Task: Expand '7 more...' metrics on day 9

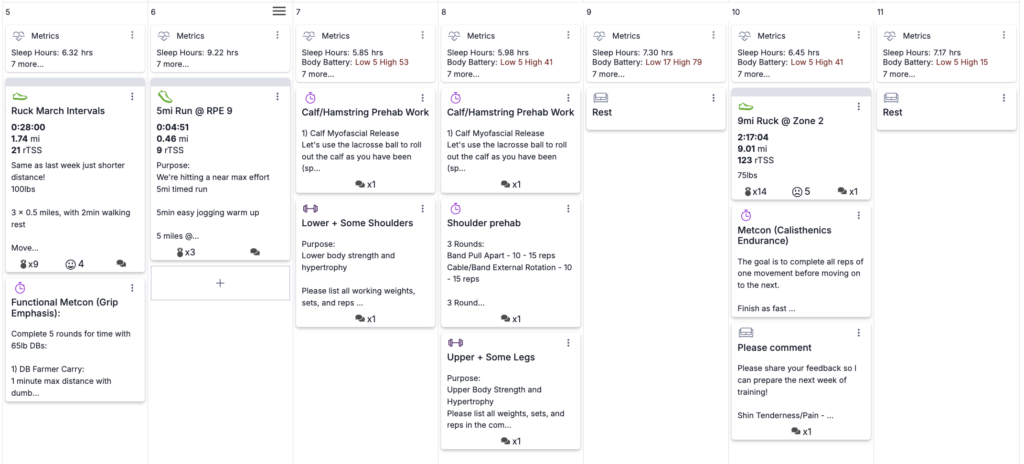Action: [x=610, y=74]
